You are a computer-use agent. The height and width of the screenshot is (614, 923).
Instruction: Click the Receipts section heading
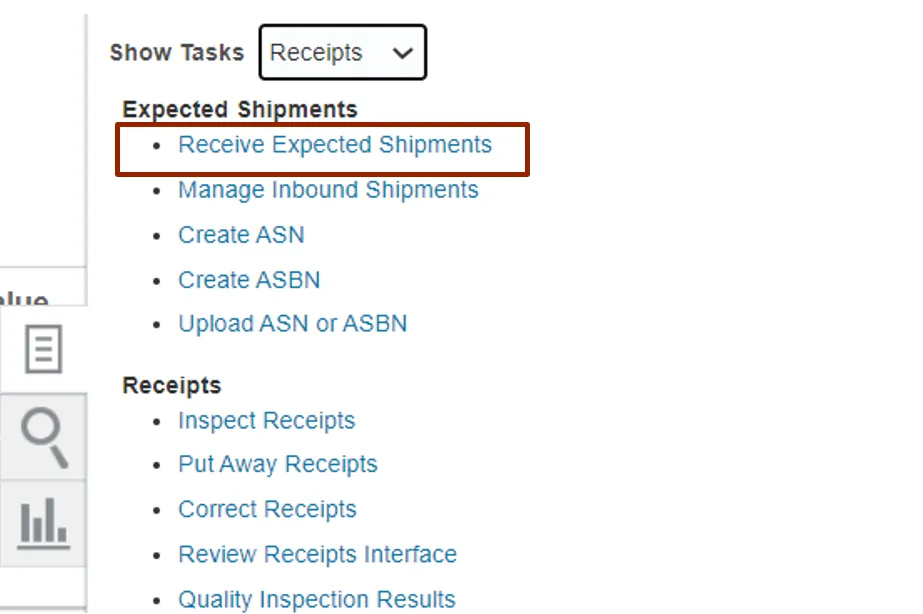pos(171,385)
